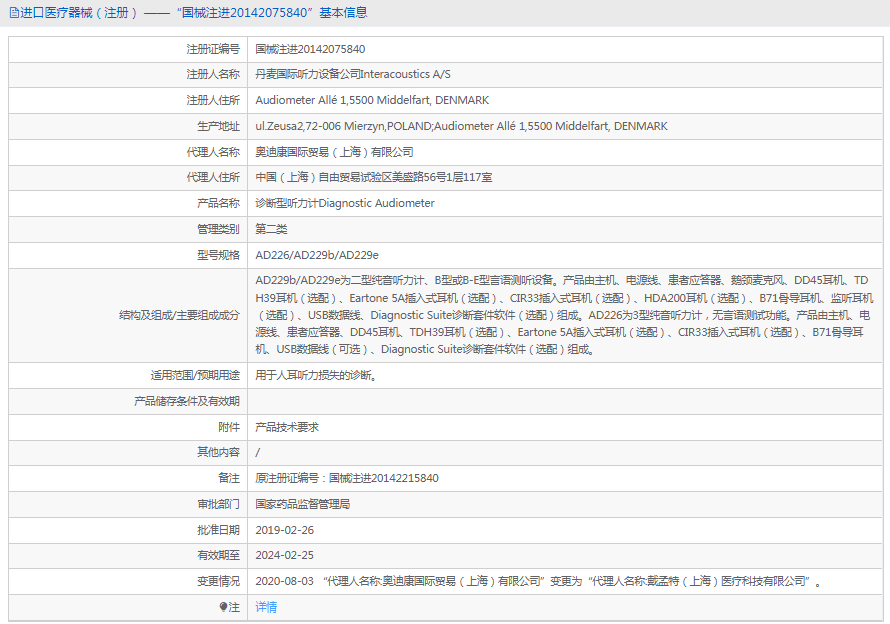Select agent name 奥迪康国际贸易（上海）有限公司
Viewport: 890px width, 624px height.
pos(334,152)
